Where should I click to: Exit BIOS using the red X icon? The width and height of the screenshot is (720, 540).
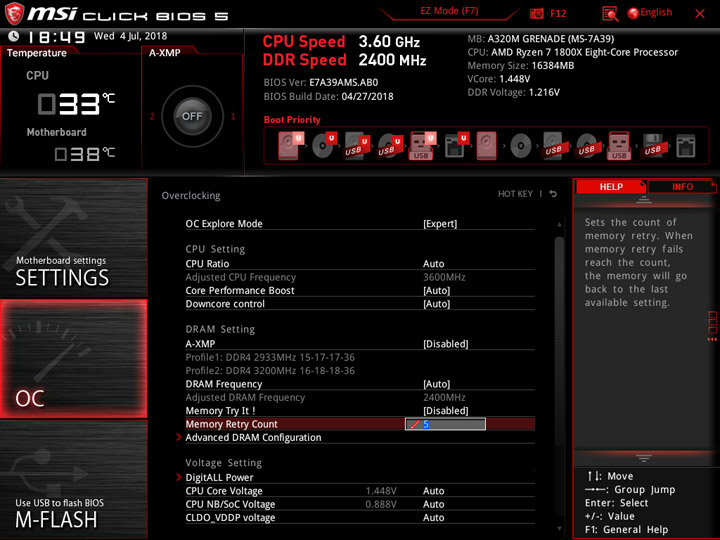pyautogui.click(x=699, y=14)
